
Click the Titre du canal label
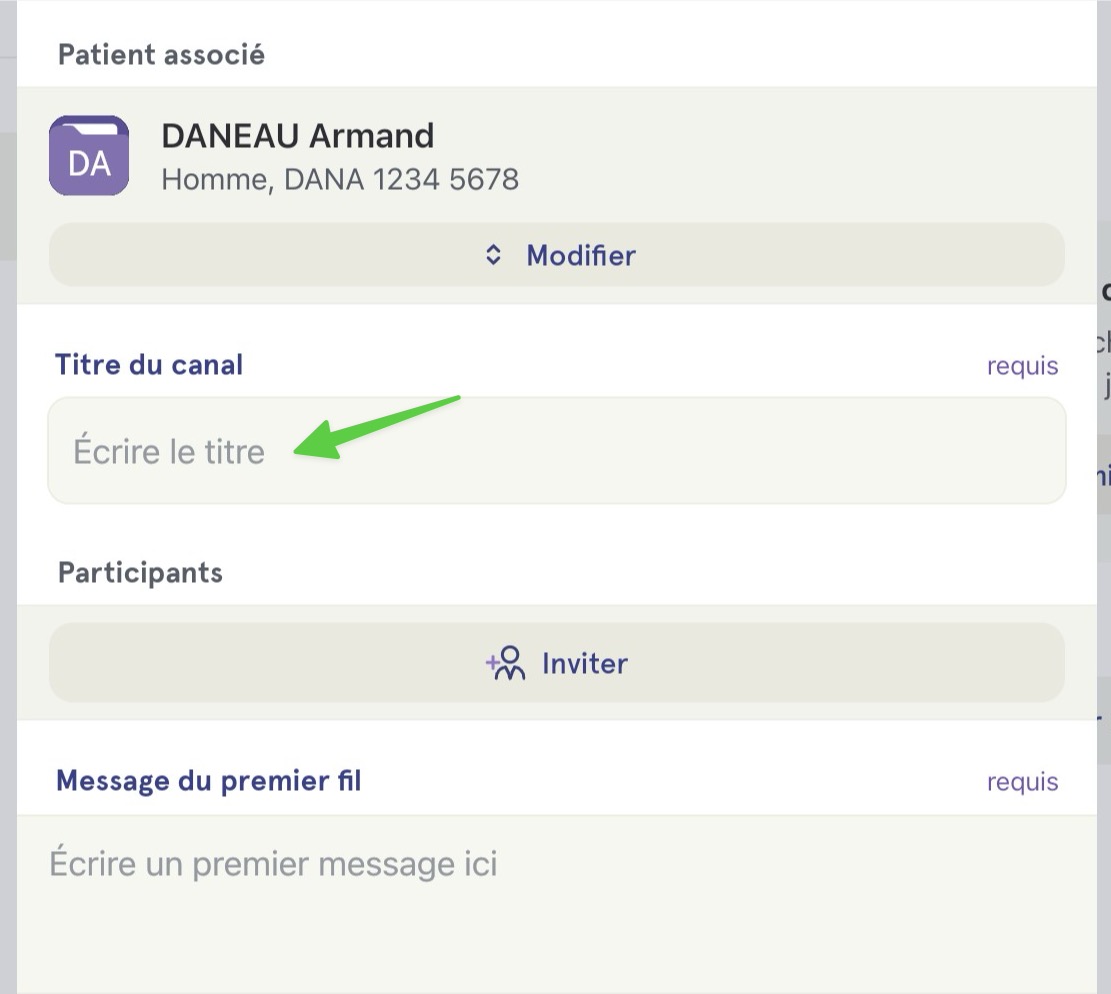[149, 365]
